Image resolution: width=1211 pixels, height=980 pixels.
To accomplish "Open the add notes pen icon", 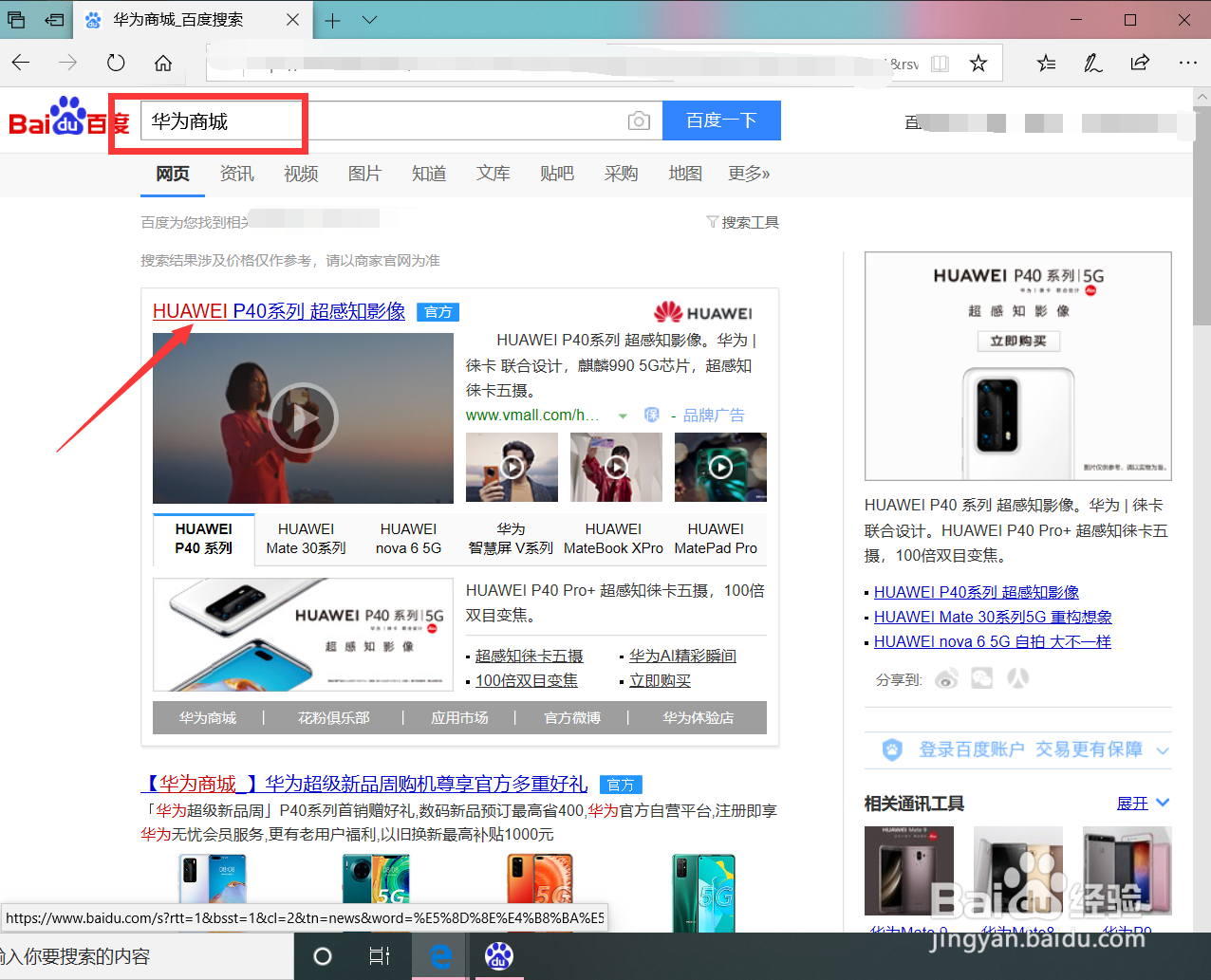I will 1093,63.
